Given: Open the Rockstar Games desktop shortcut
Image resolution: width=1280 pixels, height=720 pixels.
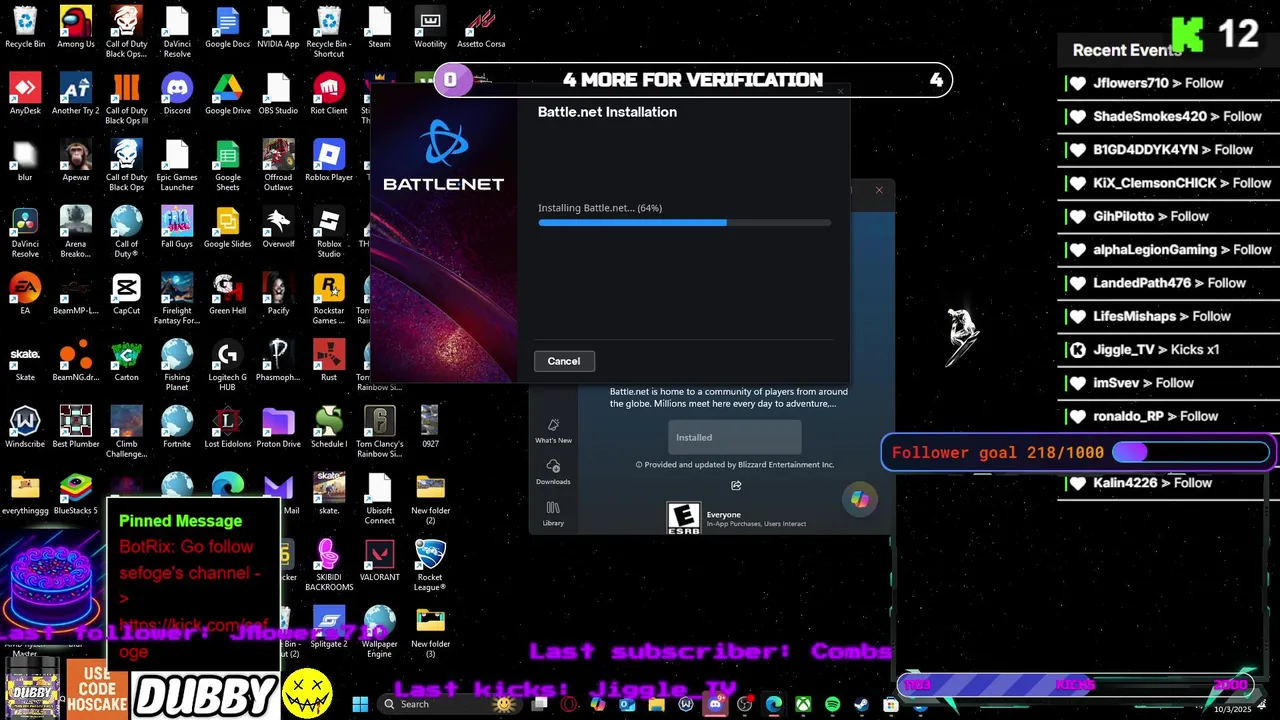Looking at the screenshot, I should click(329, 299).
